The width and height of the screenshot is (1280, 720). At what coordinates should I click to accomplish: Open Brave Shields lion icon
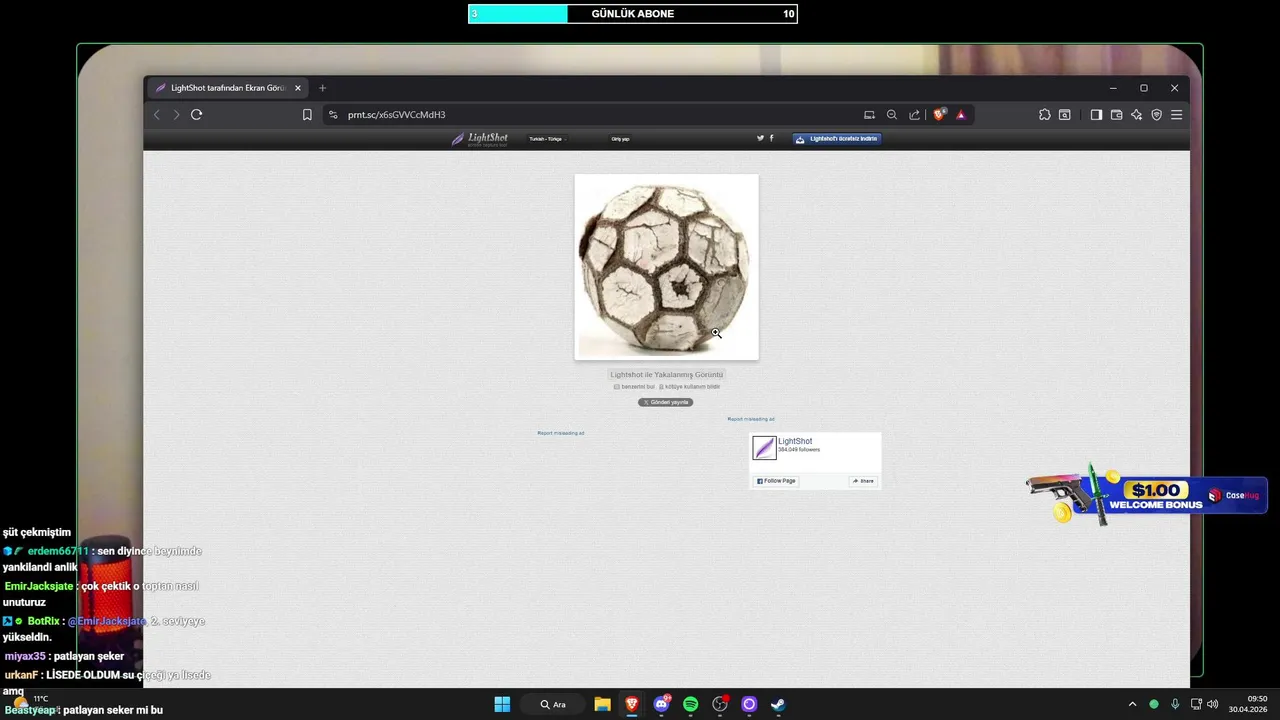coord(939,115)
